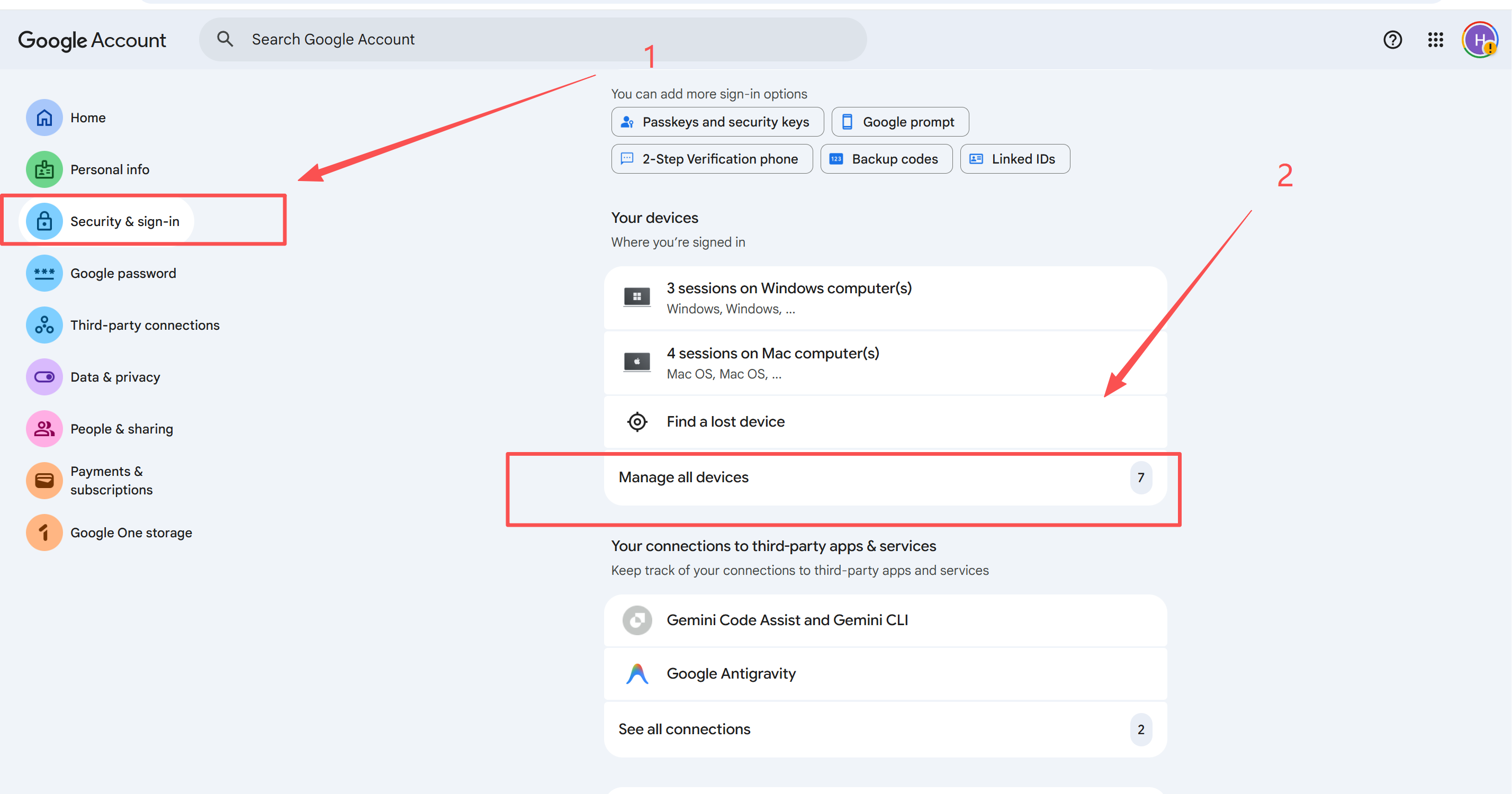Open Backup codes option
The height and width of the screenshot is (794, 1512).
coord(886,159)
